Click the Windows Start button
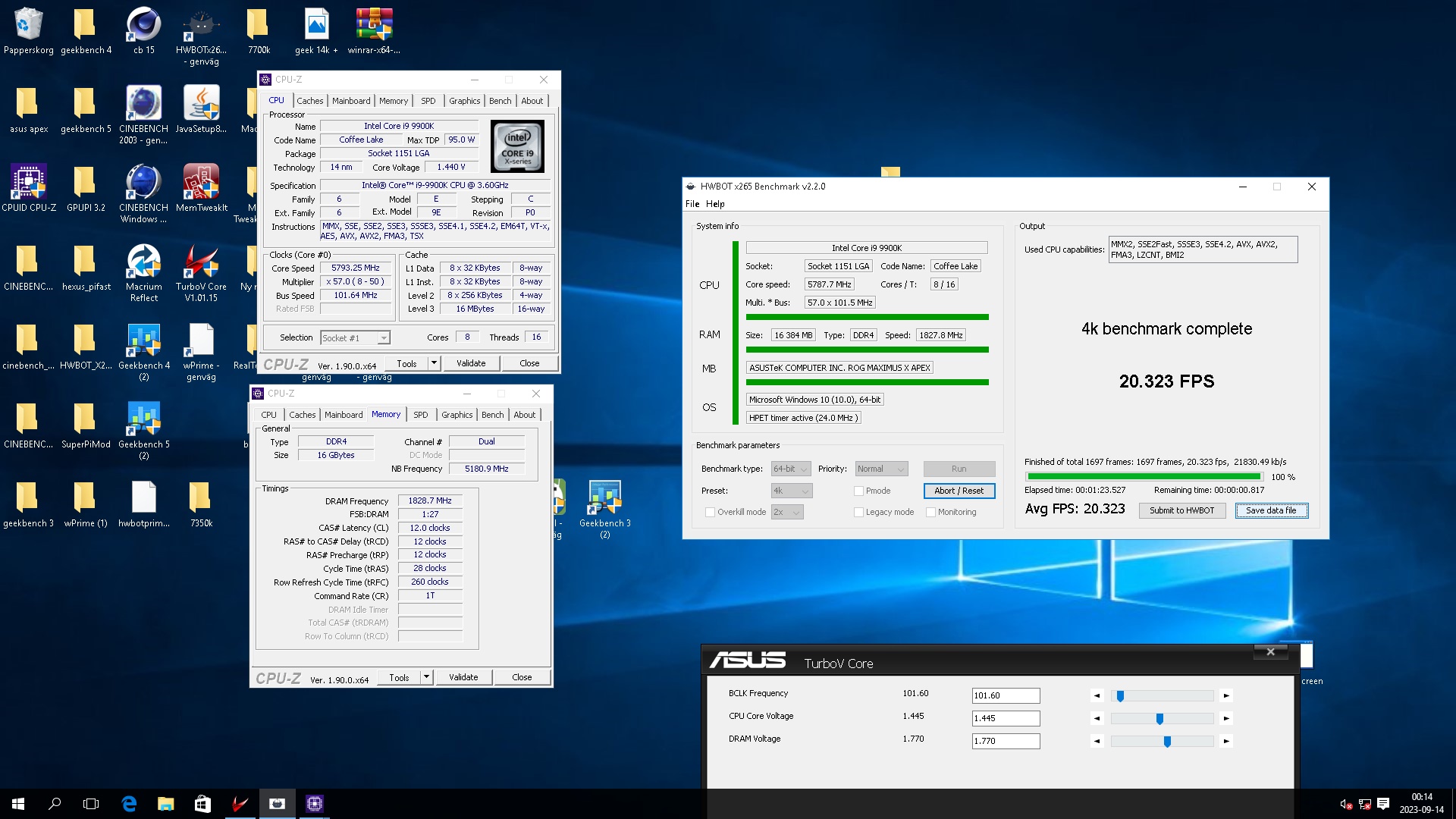1456x819 pixels. (x=18, y=804)
